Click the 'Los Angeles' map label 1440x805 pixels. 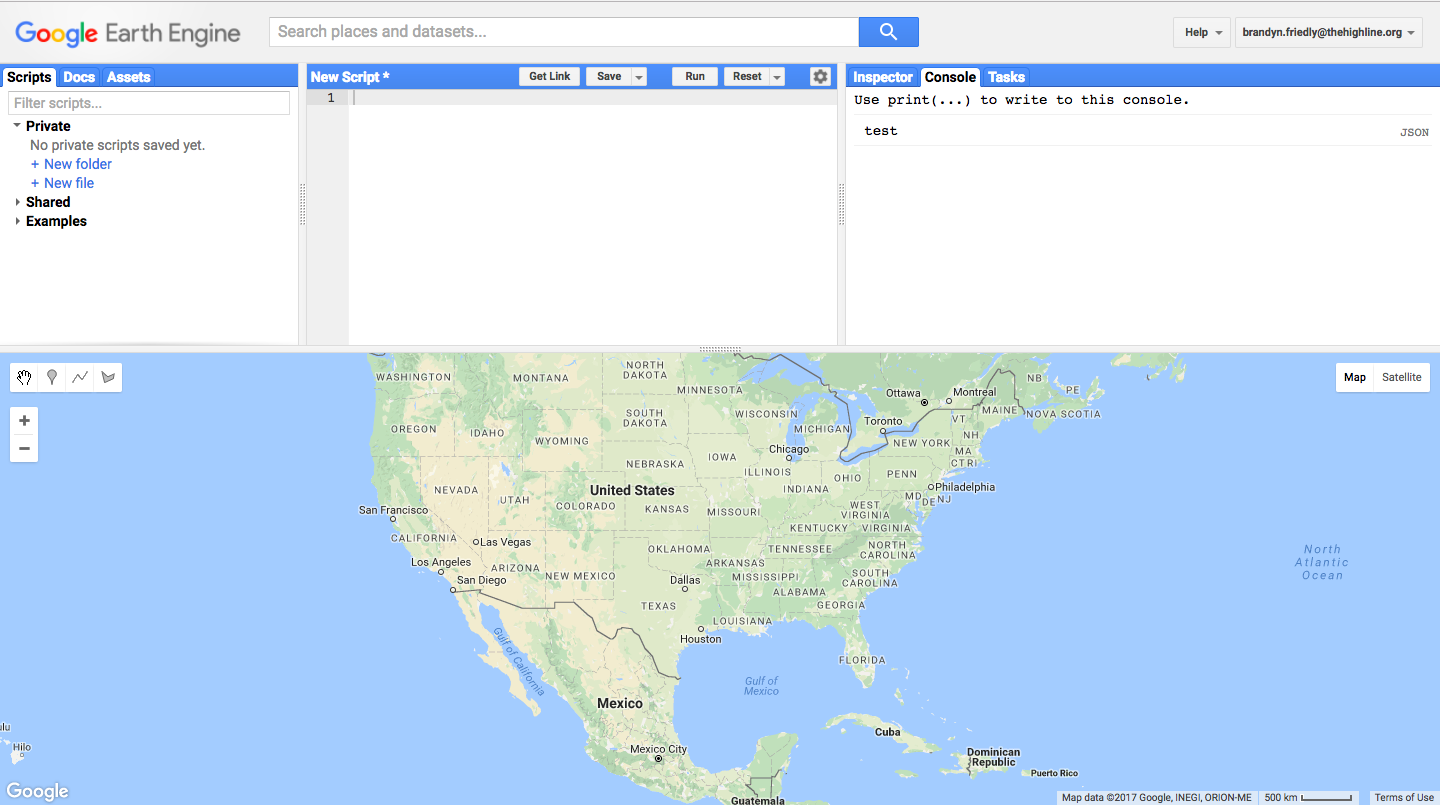coord(441,562)
